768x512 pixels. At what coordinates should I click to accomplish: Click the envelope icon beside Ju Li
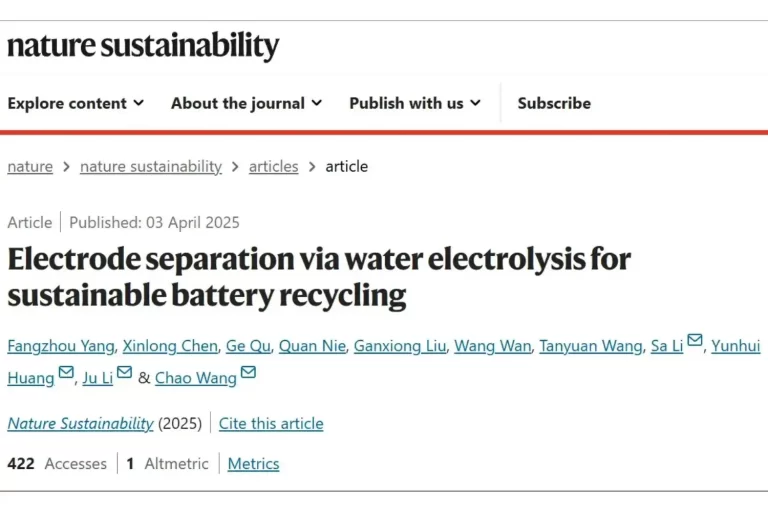click(124, 373)
